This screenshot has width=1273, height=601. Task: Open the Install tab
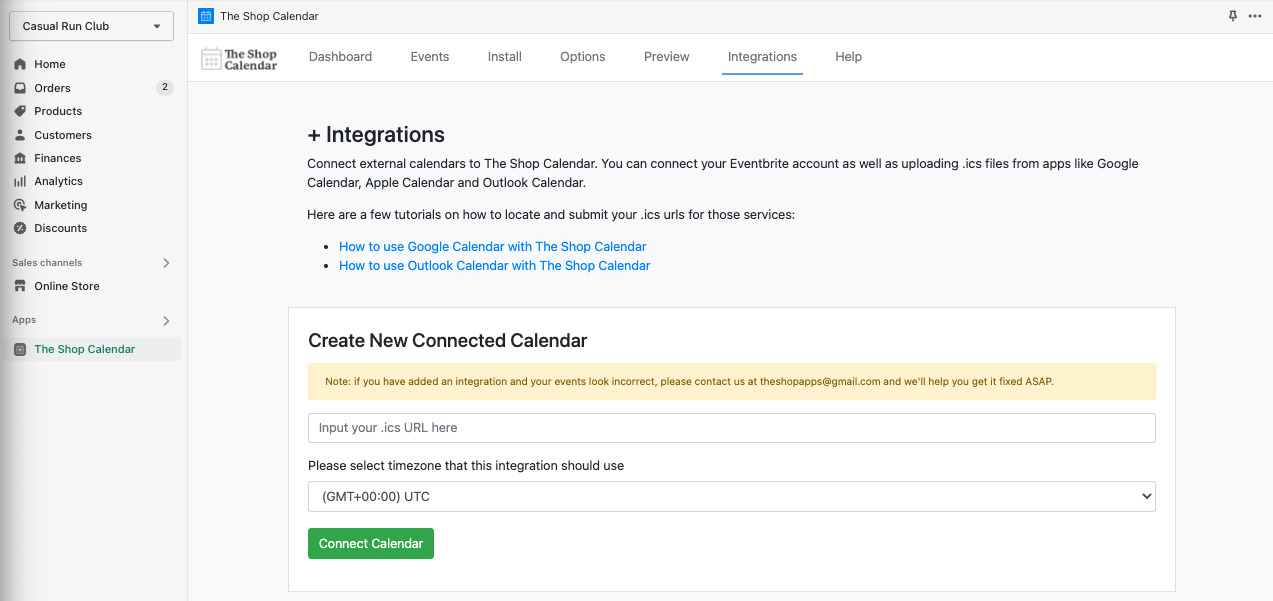tap(505, 57)
